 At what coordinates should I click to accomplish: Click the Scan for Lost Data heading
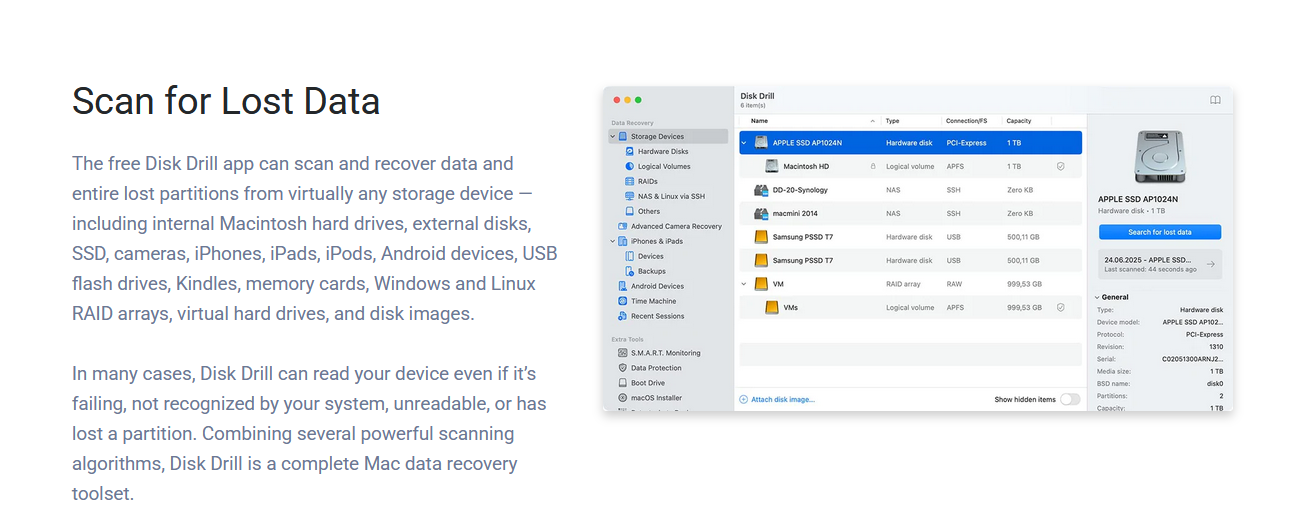point(226,101)
